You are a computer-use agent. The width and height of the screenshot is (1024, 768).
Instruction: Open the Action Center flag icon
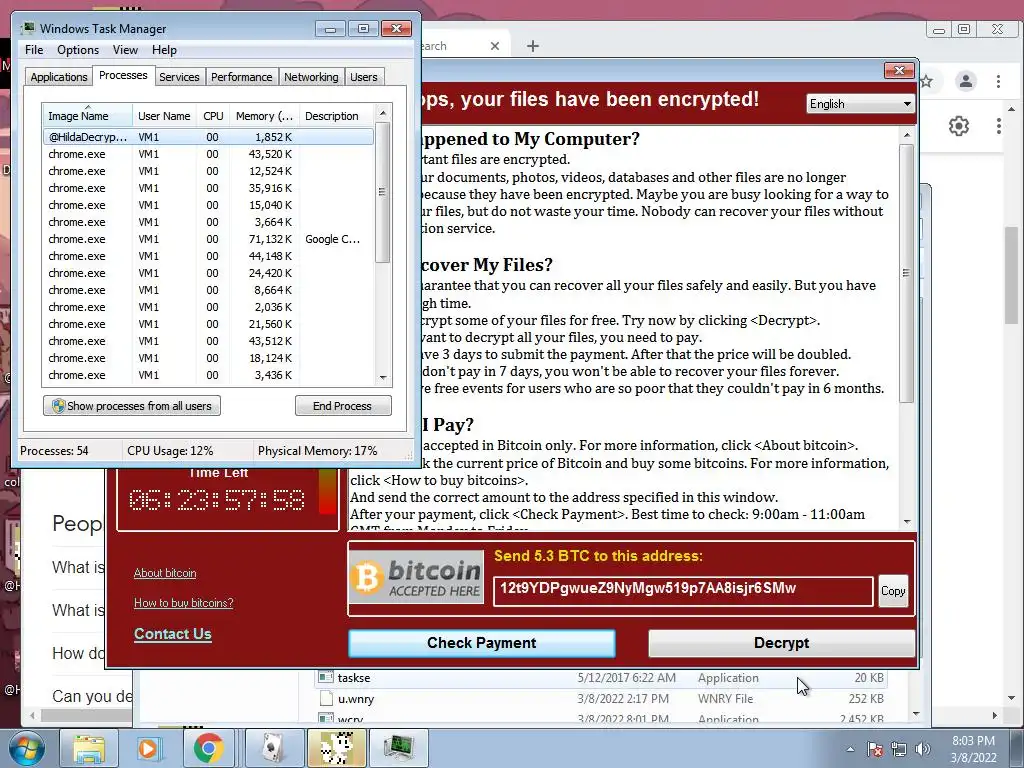click(875, 750)
